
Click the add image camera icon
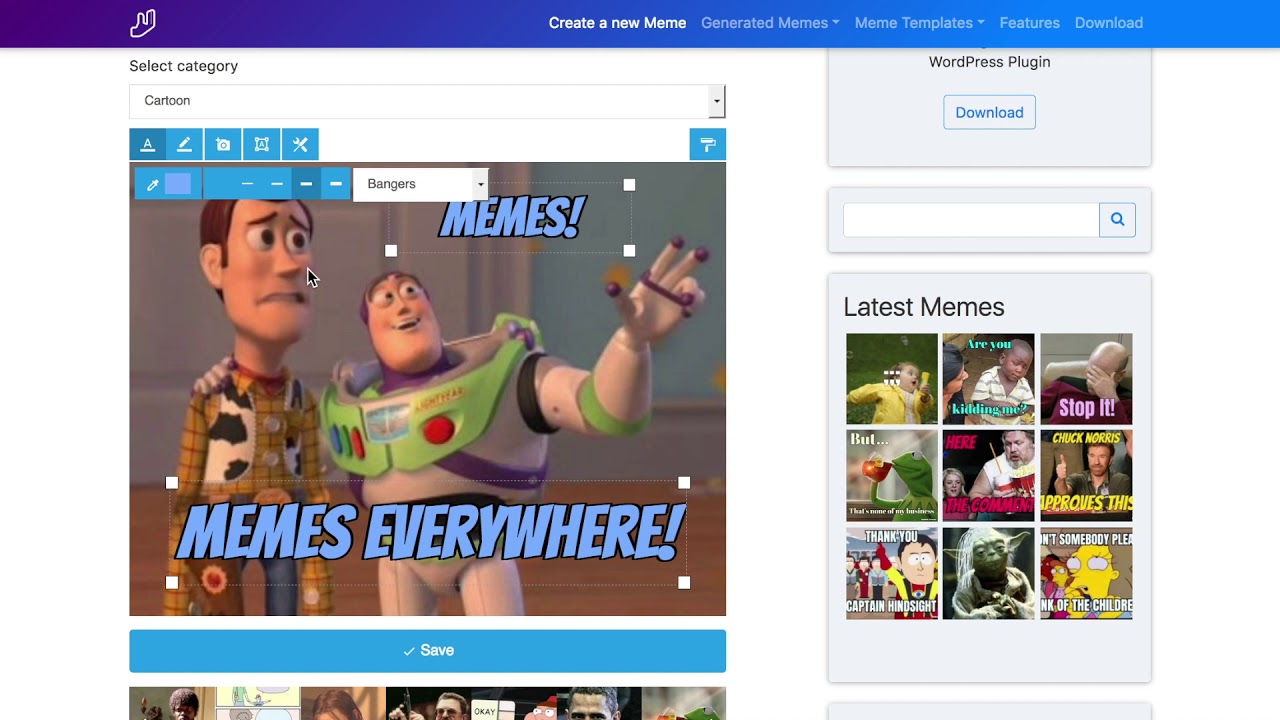coord(223,145)
